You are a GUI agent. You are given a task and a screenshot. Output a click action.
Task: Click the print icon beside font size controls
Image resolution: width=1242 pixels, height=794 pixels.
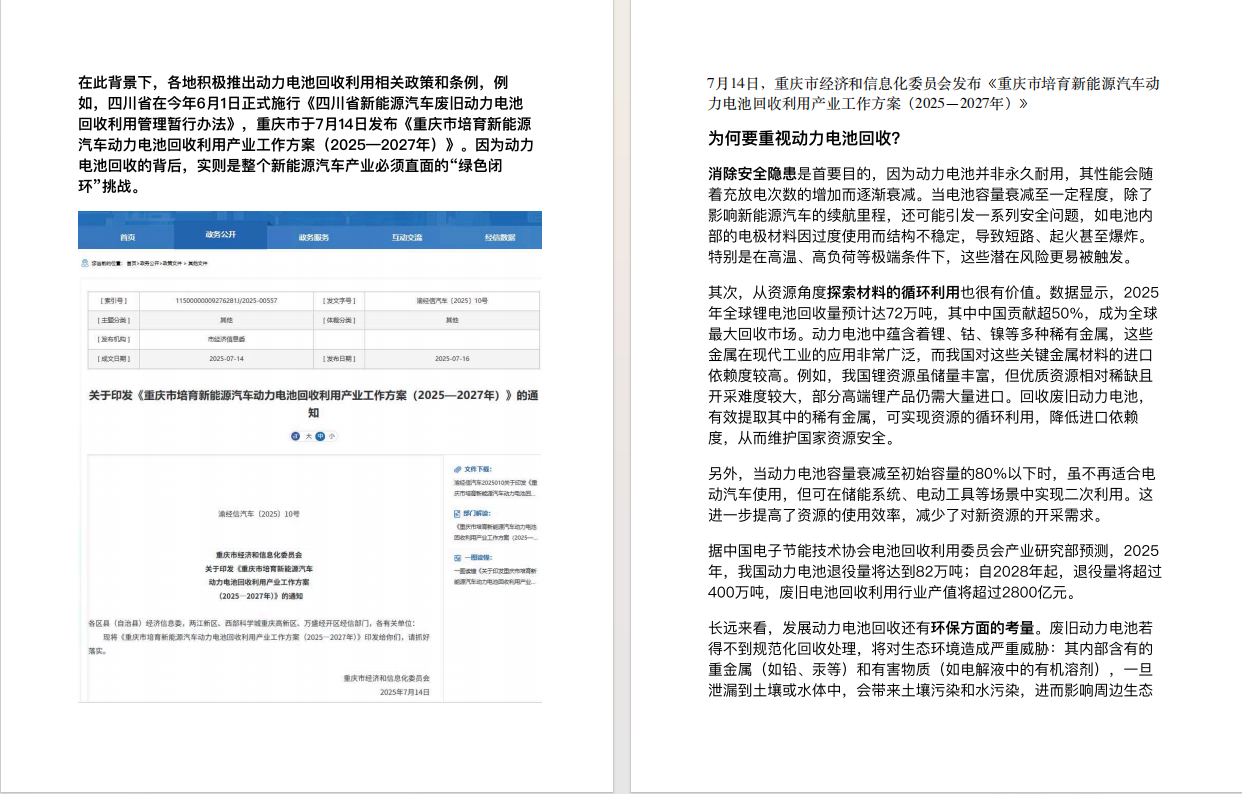(296, 436)
